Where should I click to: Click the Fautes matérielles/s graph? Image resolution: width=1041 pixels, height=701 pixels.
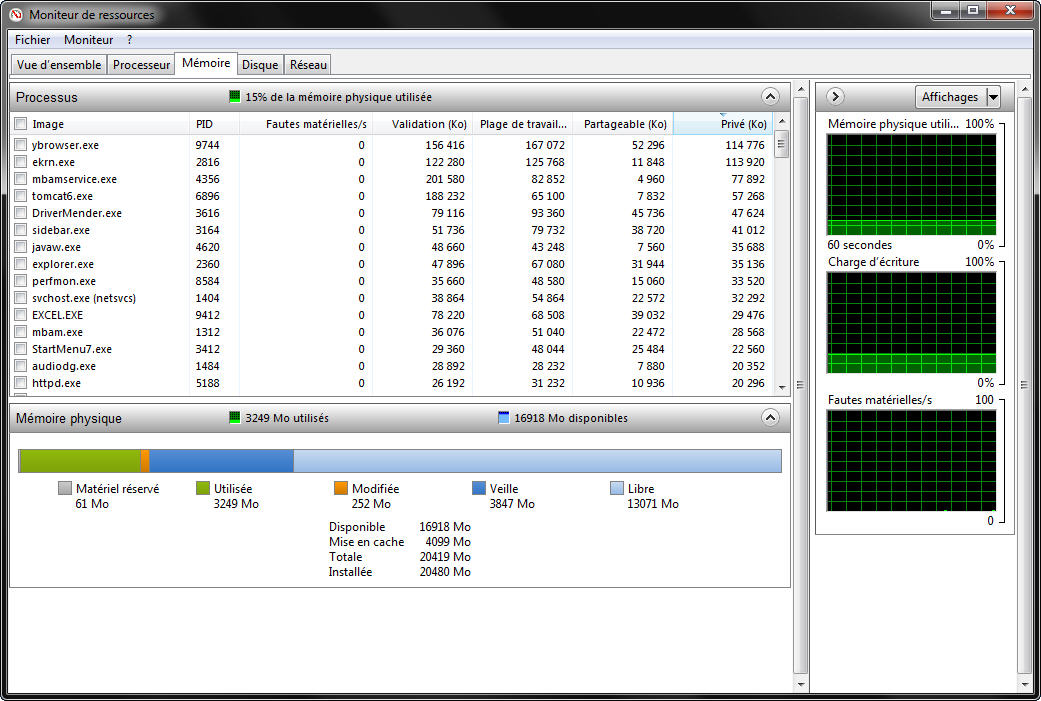click(x=911, y=461)
